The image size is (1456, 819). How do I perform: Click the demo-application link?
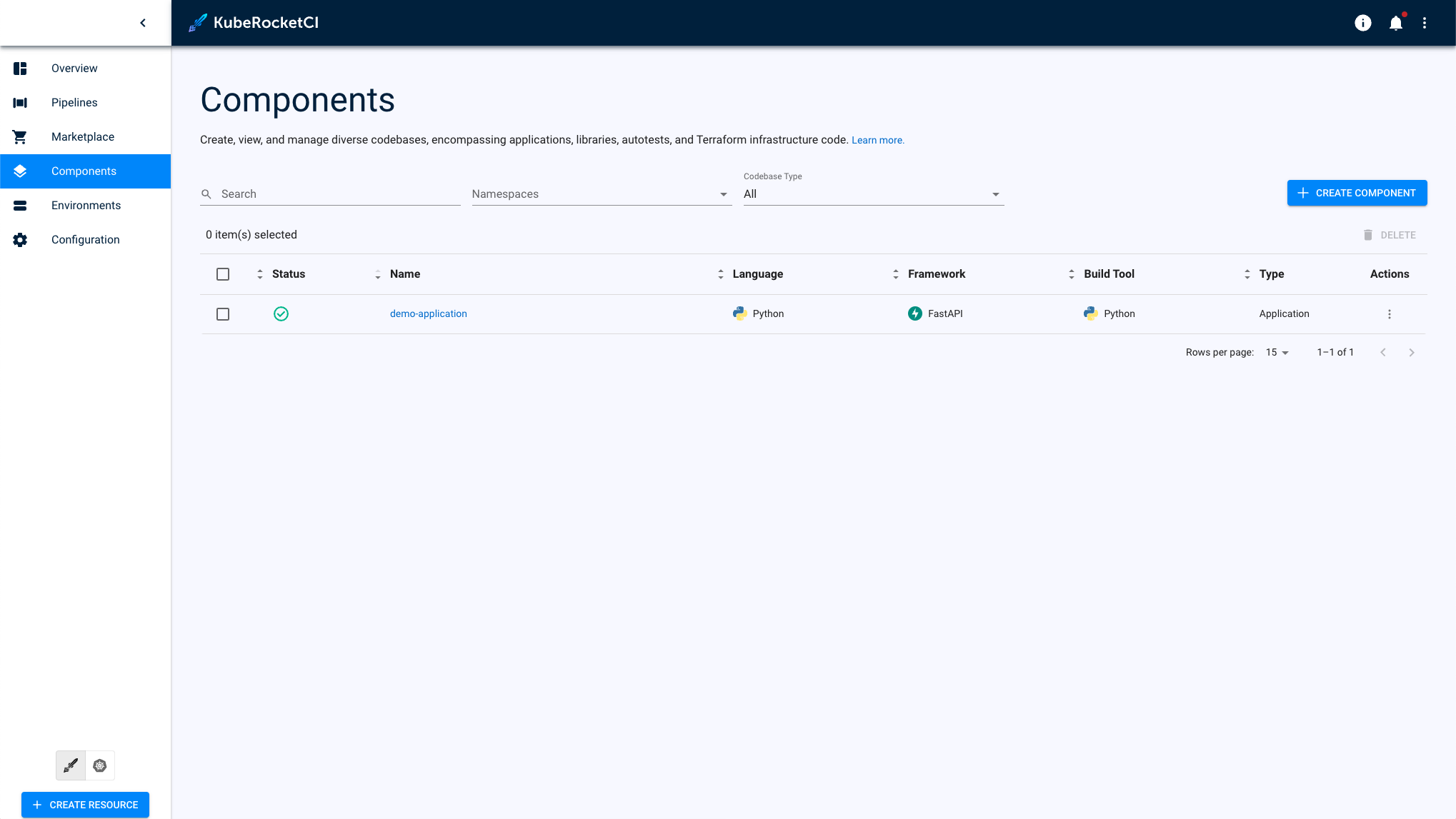pos(428,313)
